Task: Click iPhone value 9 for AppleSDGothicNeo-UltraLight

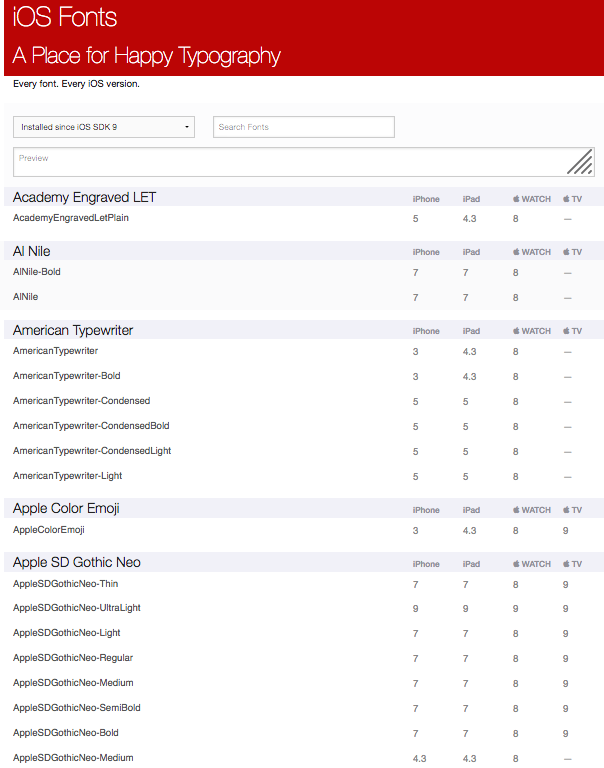Action: 415,608
